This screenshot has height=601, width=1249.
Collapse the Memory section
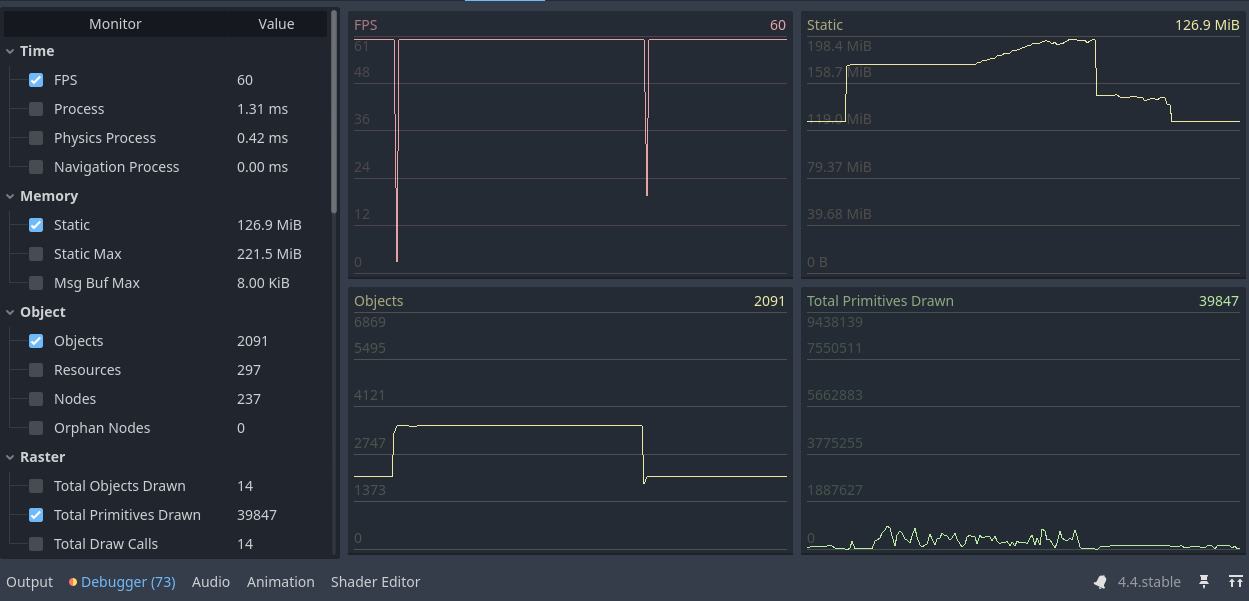[x=10, y=196]
